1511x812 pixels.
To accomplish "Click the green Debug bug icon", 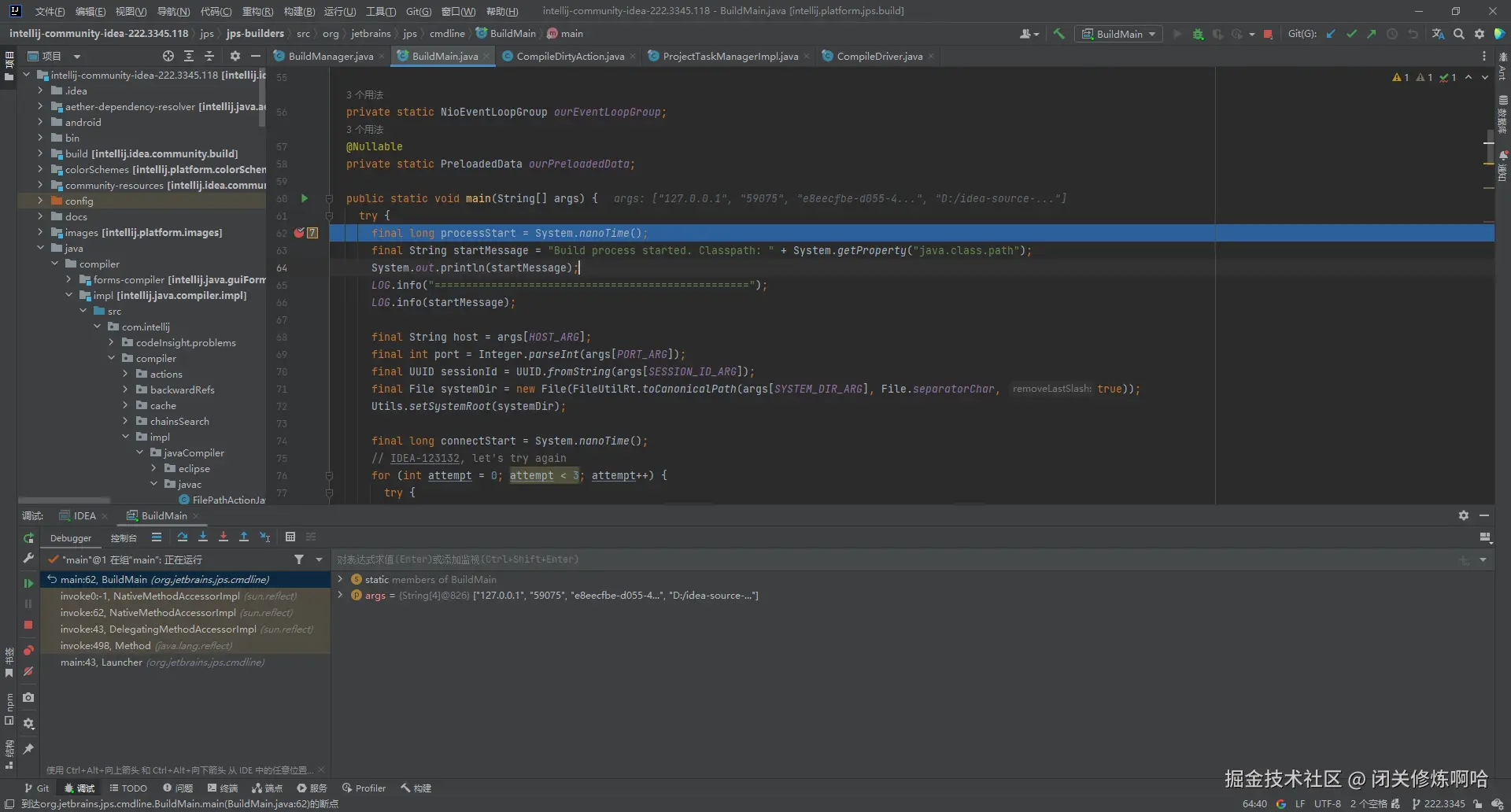I will (x=1198, y=34).
